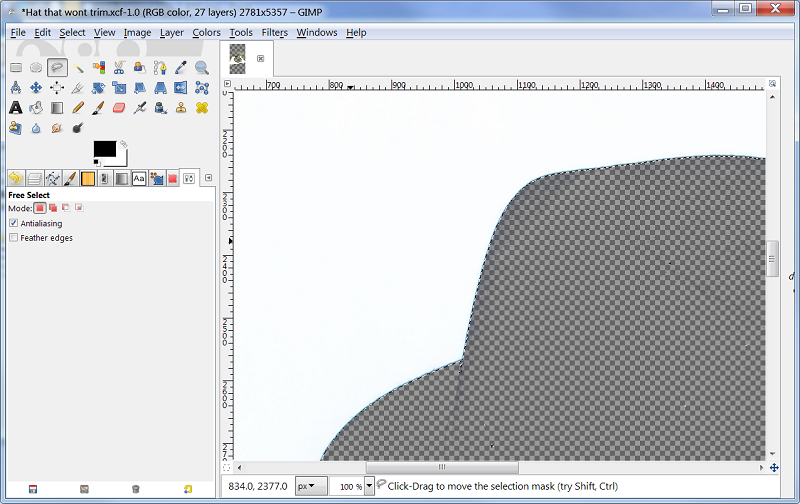Open the dock tab configuration menu arrow
Image resolution: width=800 pixels, height=504 pixels.
(x=208, y=178)
